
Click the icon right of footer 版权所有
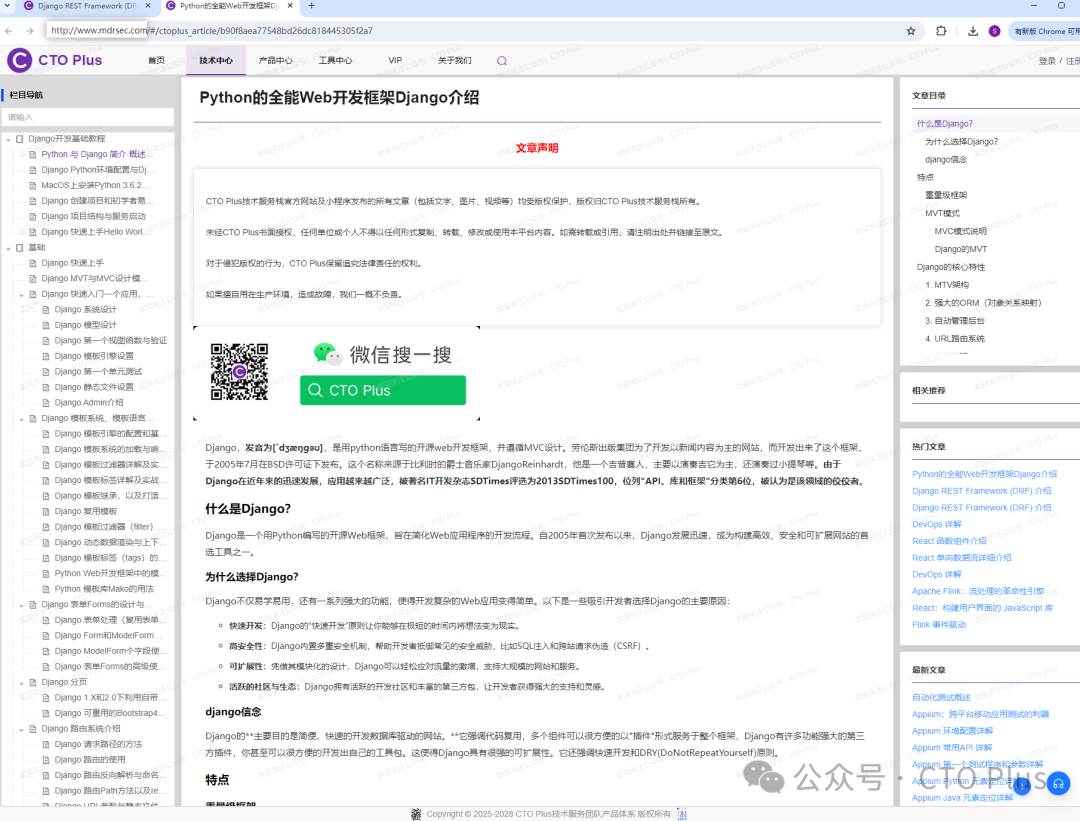coord(681,814)
